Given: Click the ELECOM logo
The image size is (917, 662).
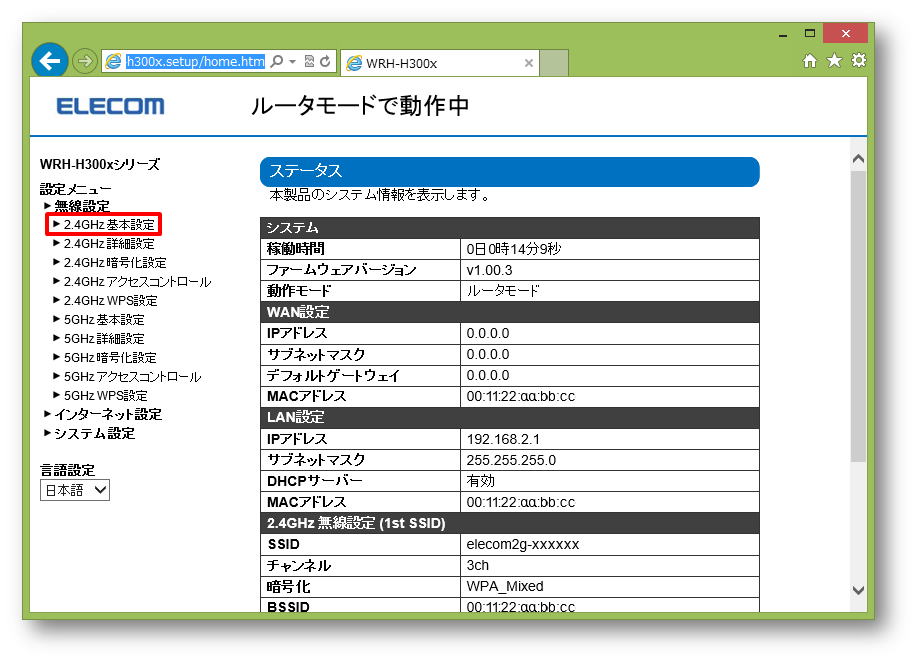Looking at the screenshot, I should [111, 106].
